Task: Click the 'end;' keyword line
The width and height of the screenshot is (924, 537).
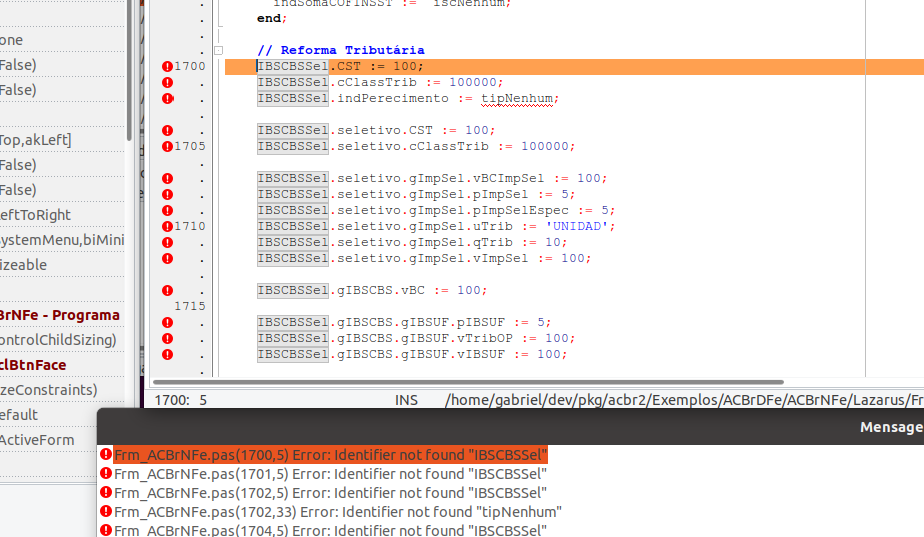Action: click(x=272, y=18)
